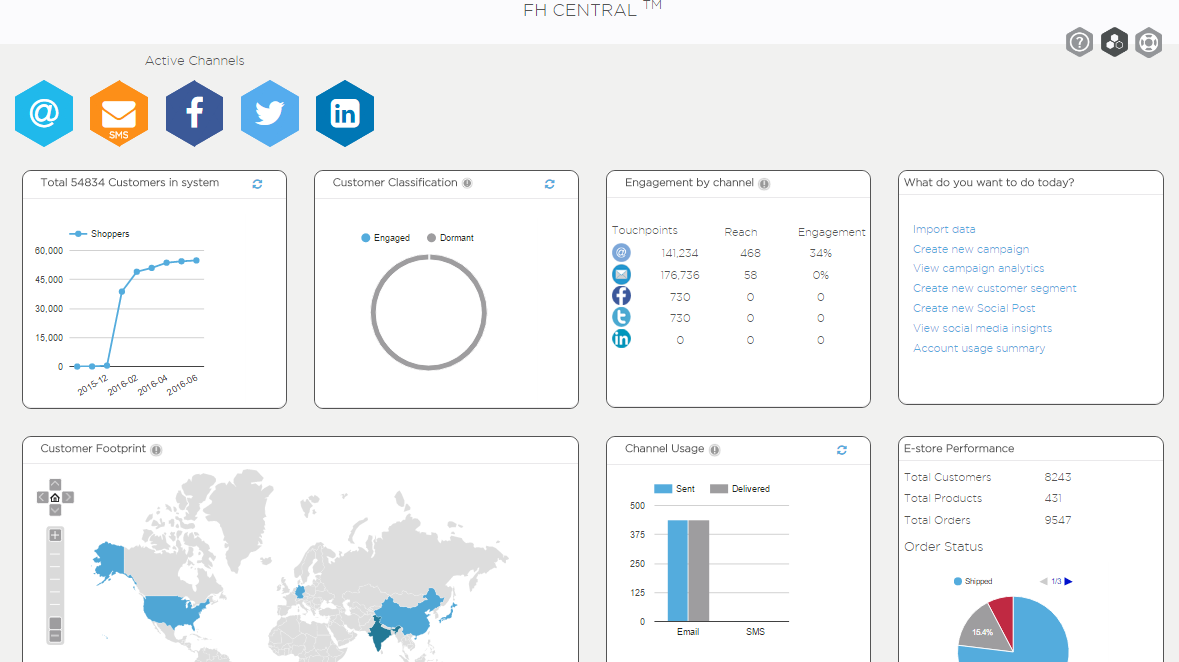Open the LinkedIn active channel
The image size is (1179, 662).
point(345,114)
